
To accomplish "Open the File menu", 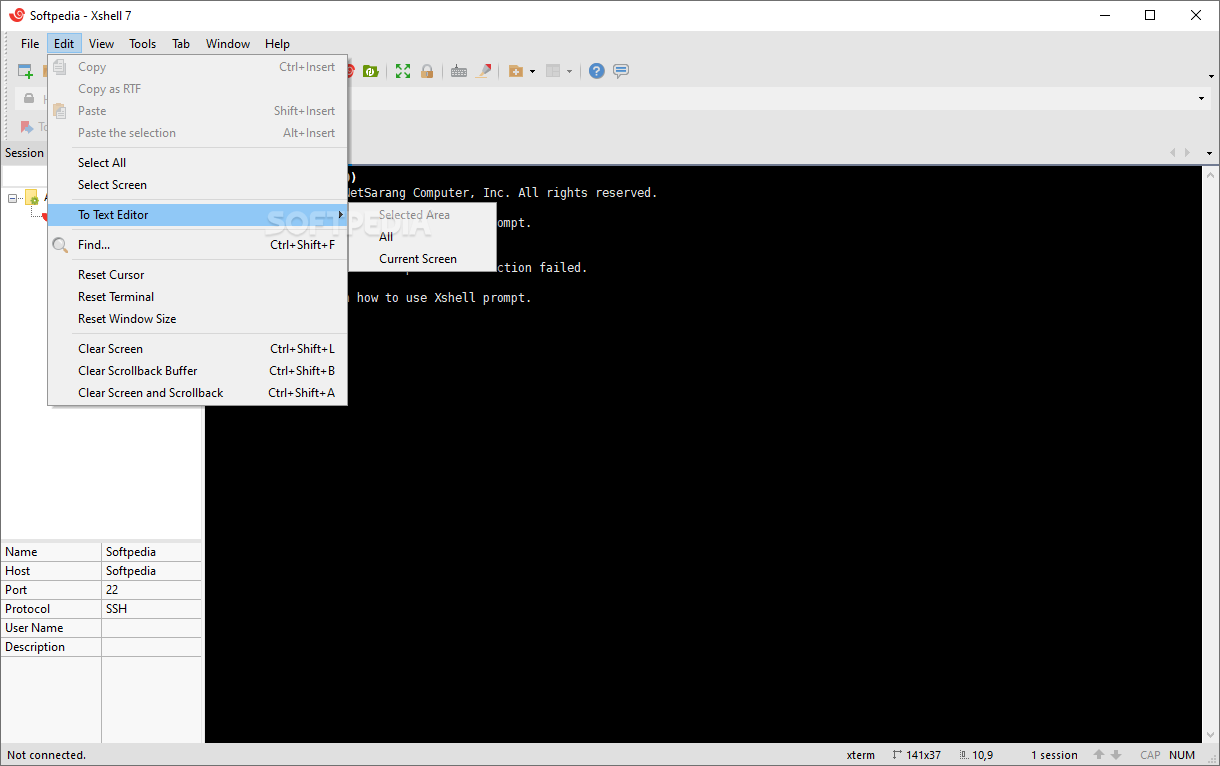I will point(30,44).
